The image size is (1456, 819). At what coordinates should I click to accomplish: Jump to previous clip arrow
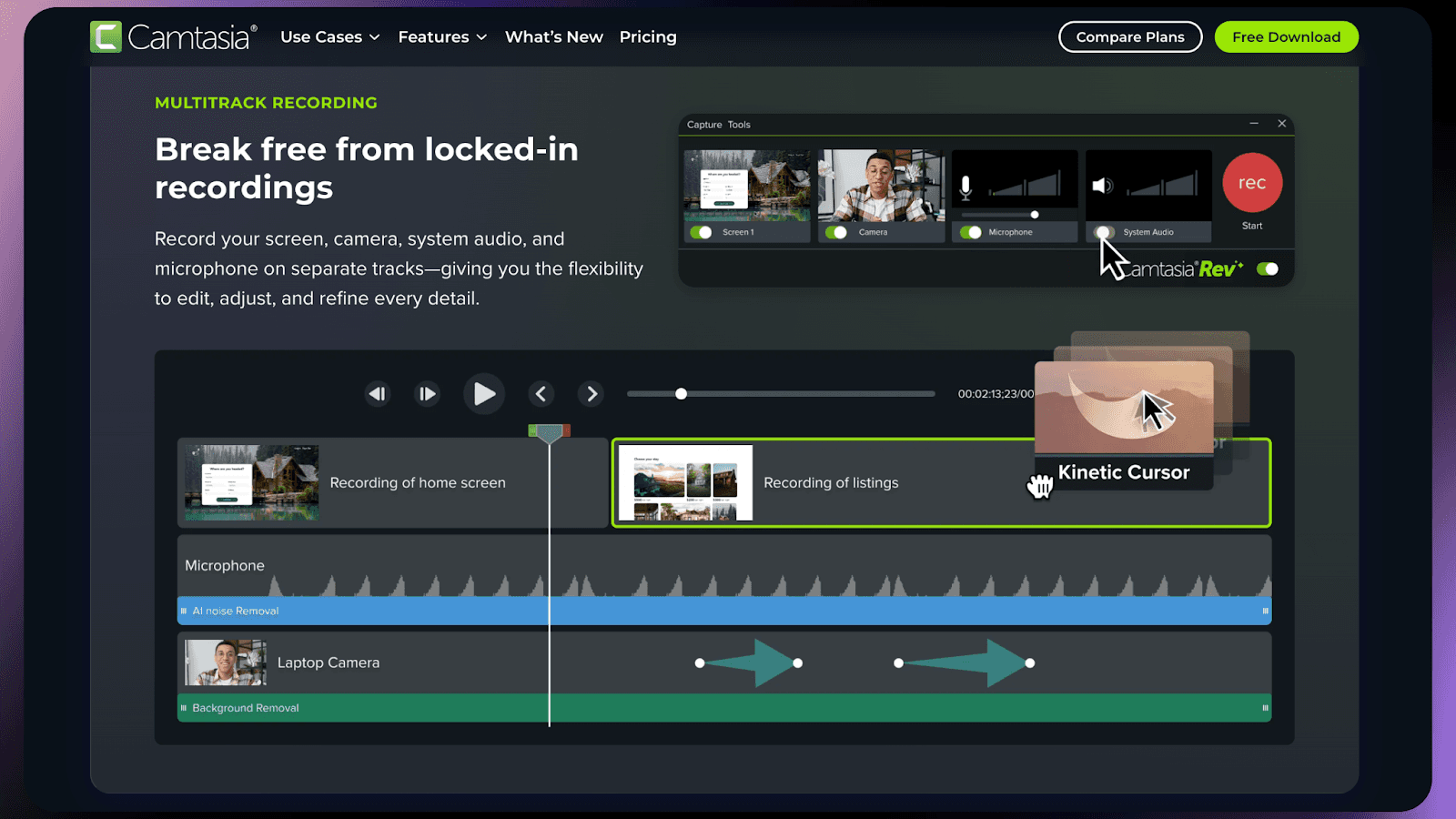541,394
